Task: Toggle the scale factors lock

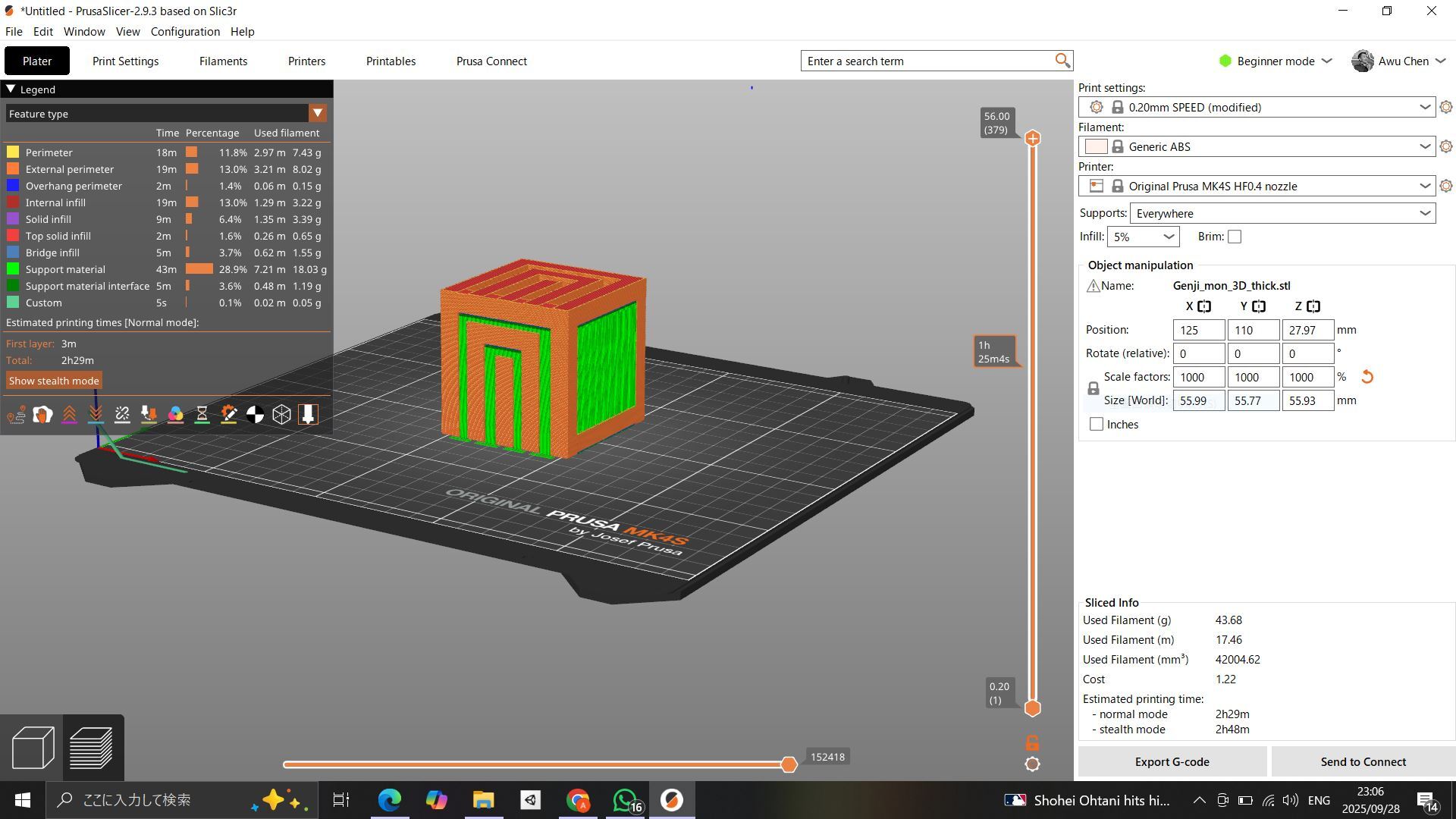Action: 1093,388
